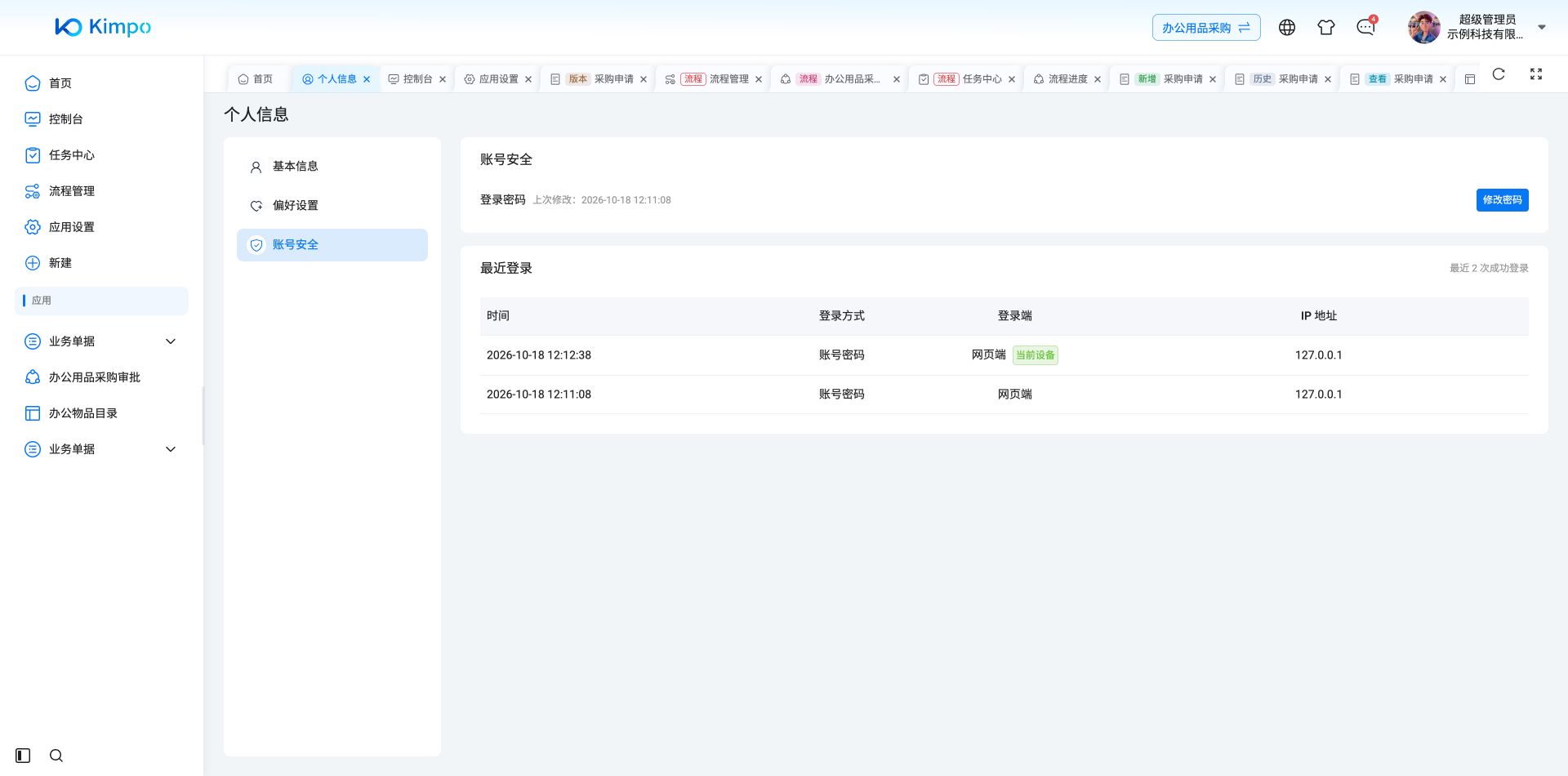Click the refresh icon in tab bar
Screen dimensions: 1568x776
[1499, 74]
